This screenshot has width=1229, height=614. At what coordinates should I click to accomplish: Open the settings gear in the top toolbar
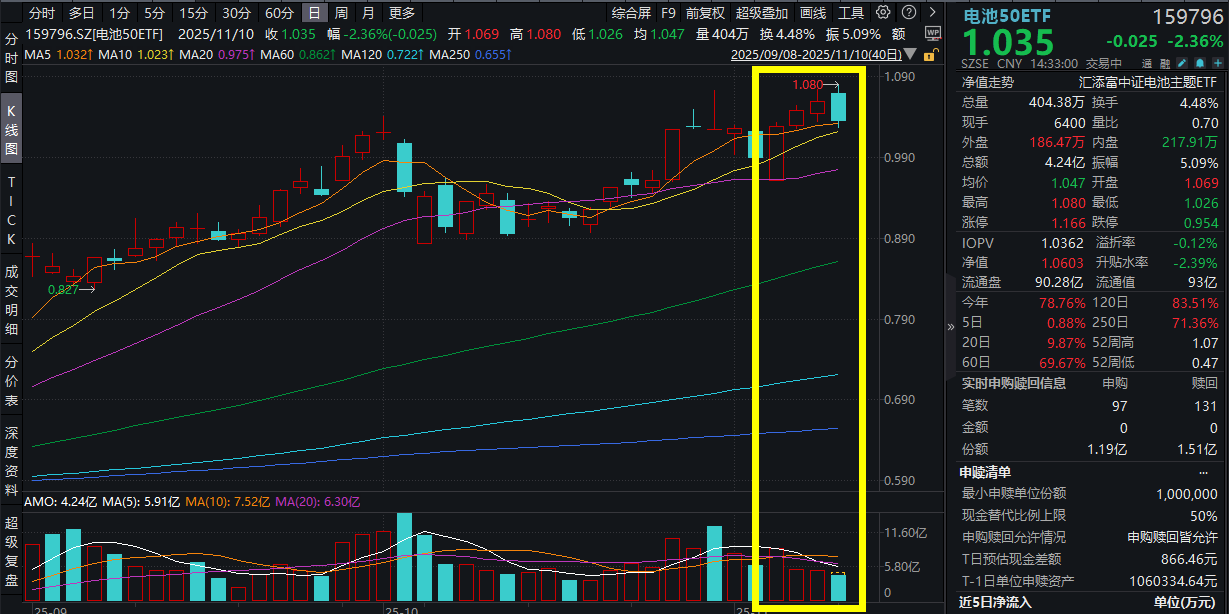click(x=883, y=12)
